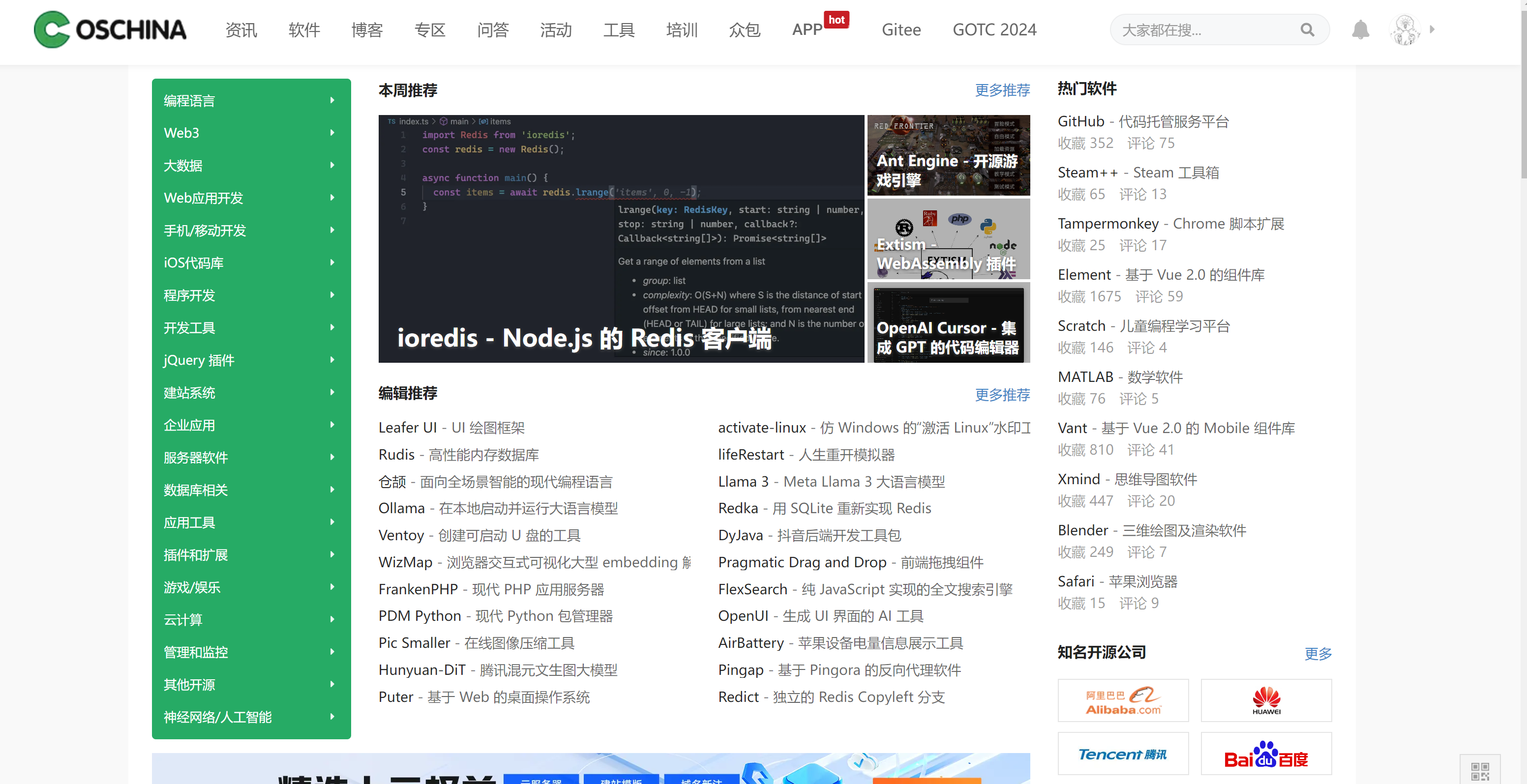This screenshot has height=784, width=1527.
Task: Open the Baidu company logo
Action: click(1265, 754)
